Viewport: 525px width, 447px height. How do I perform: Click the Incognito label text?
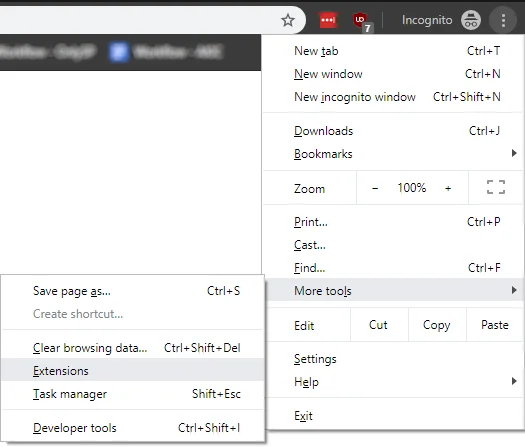tap(427, 20)
